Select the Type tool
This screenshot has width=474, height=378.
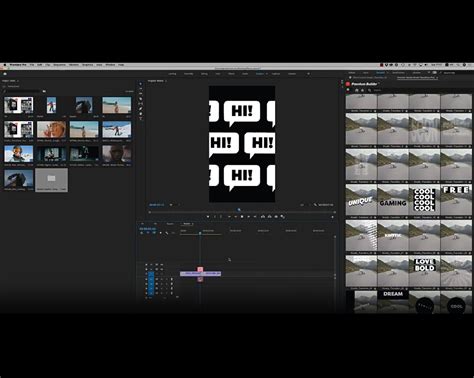140,119
